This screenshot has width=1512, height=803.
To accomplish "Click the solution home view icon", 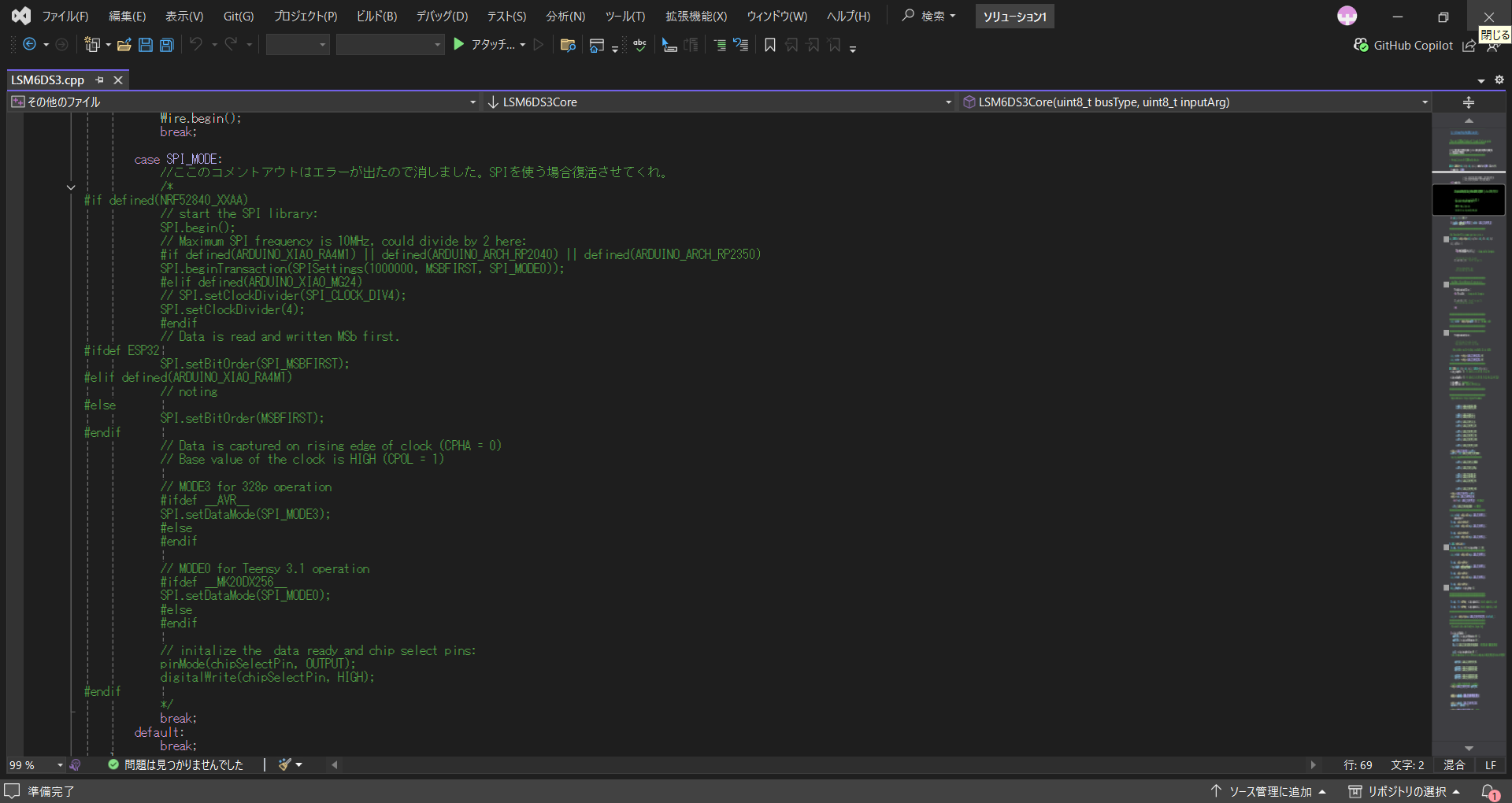I will [596, 45].
